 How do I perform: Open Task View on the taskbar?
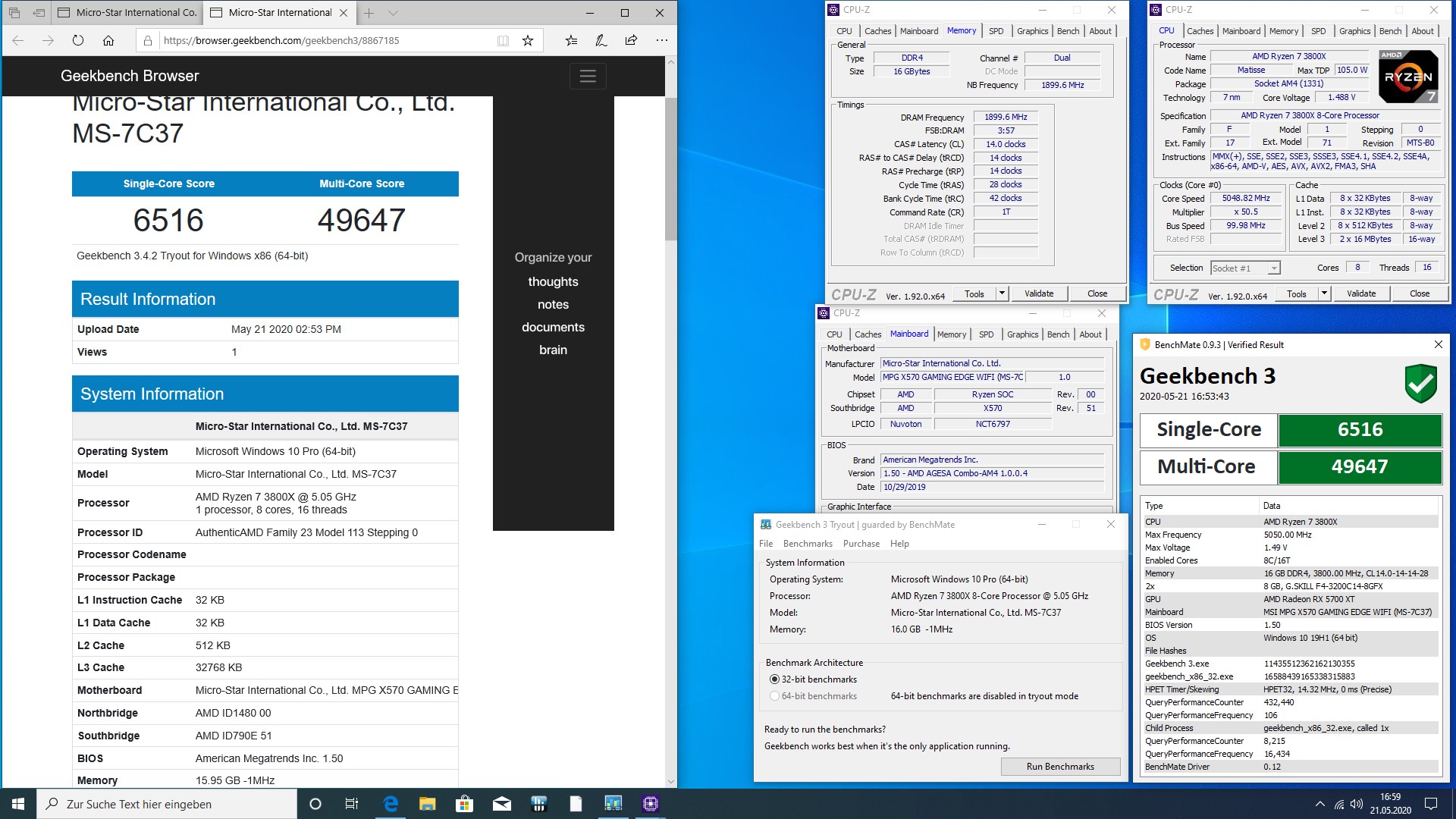point(352,804)
